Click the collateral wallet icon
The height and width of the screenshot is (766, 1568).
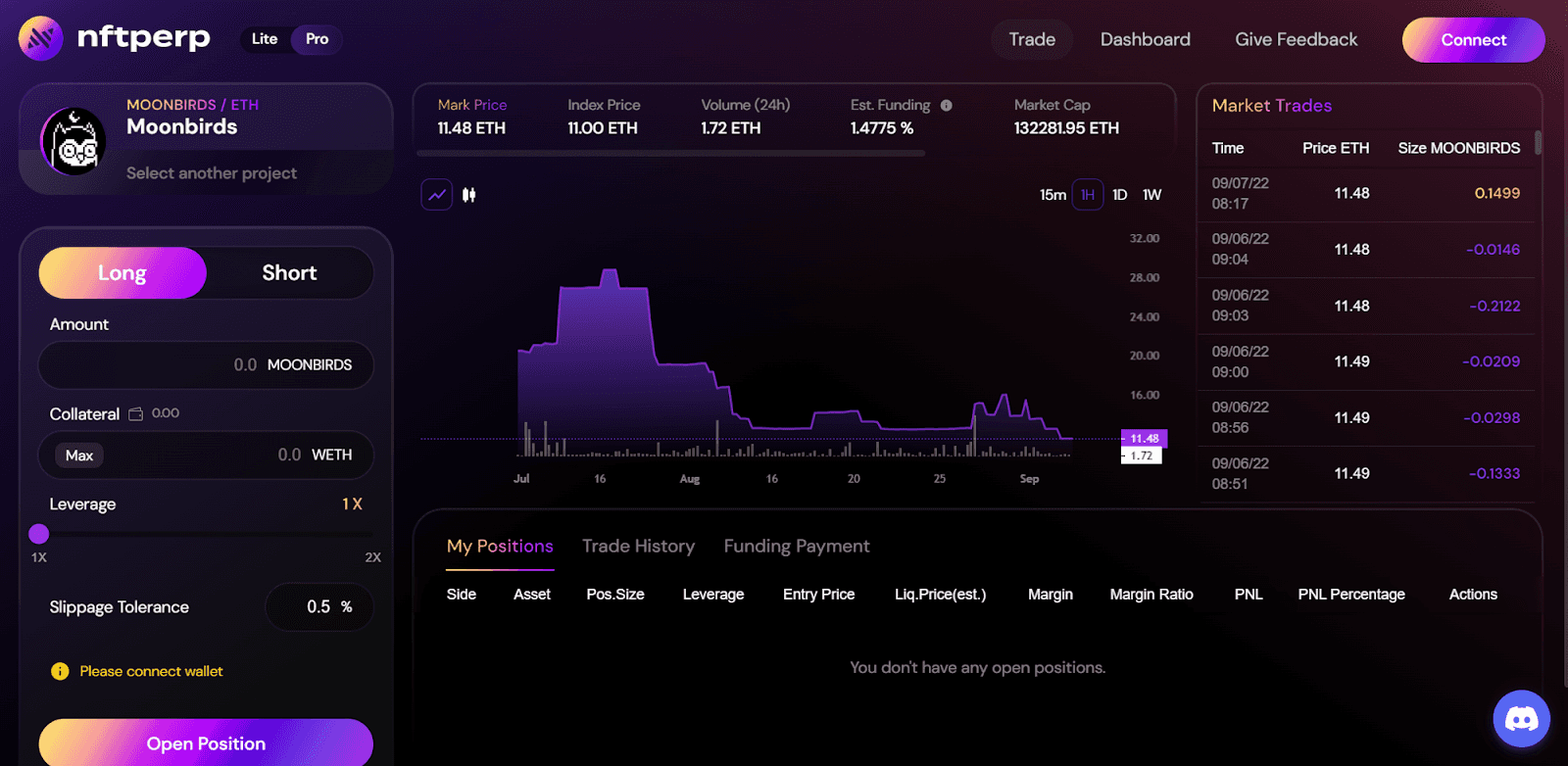tap(136, 414)
